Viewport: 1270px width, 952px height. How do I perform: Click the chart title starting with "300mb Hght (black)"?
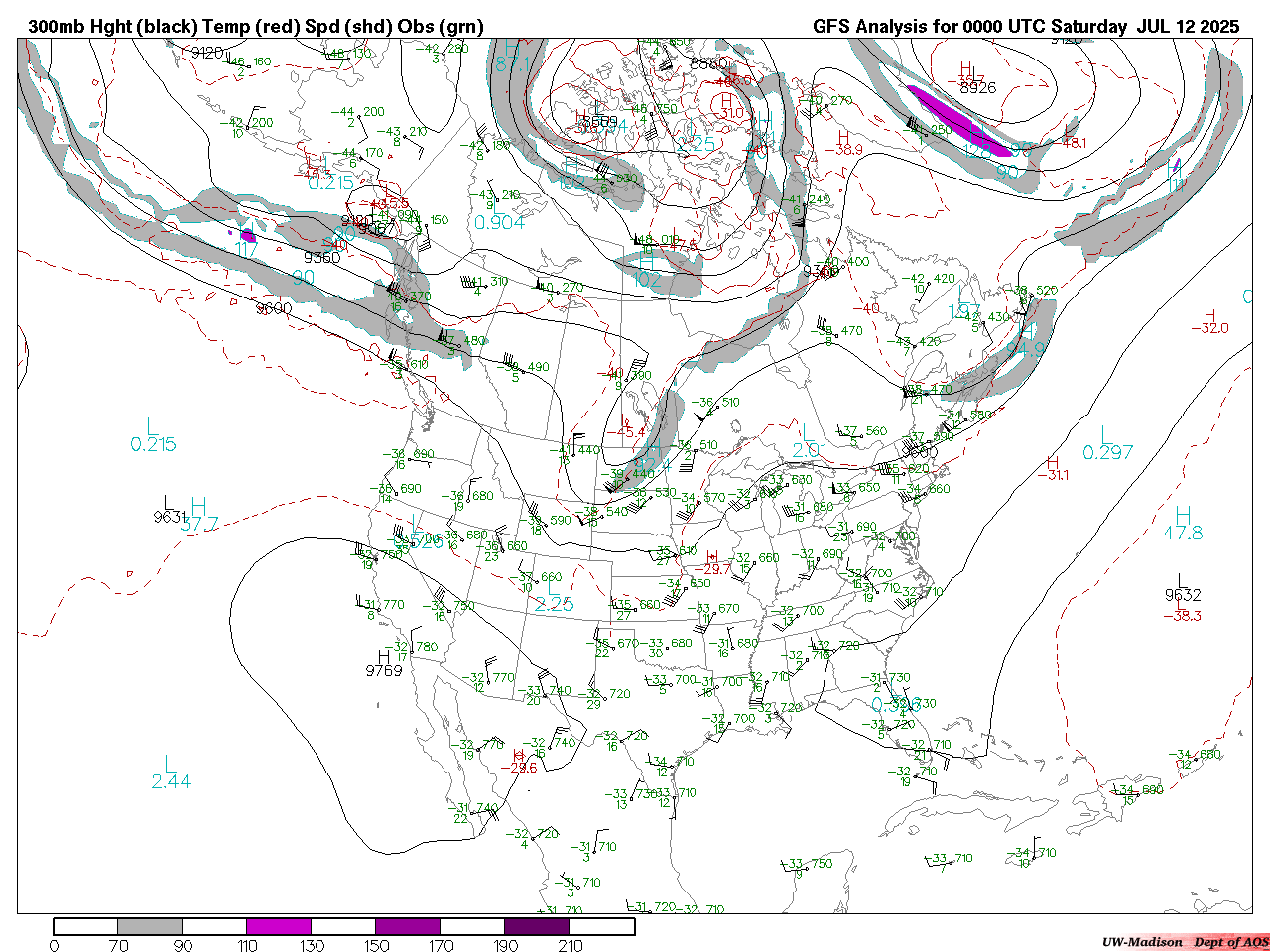click(x=255, y=27)
